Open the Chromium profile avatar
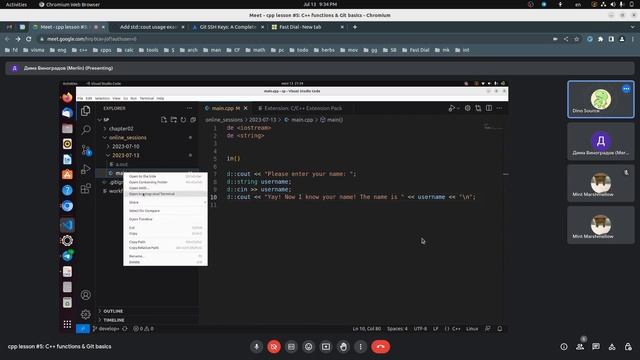This screenshot has width=640, height=360. tap(622, 39)
